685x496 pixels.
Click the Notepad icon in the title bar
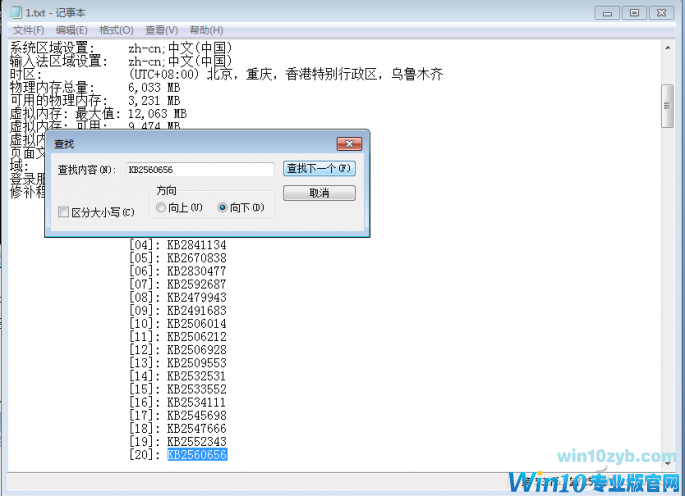pos(16,12)
